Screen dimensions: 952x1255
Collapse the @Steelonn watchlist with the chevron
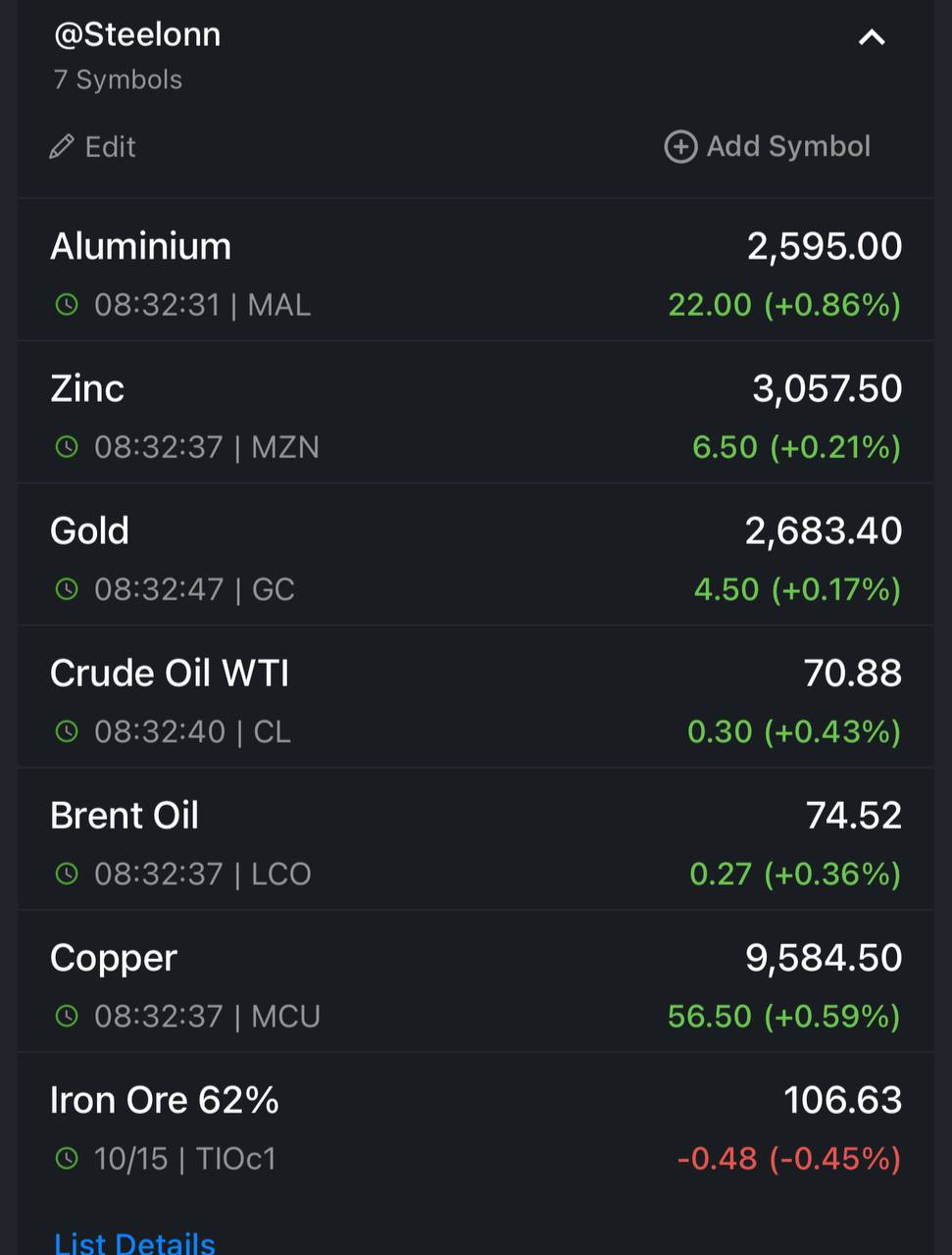click(872, 38)
